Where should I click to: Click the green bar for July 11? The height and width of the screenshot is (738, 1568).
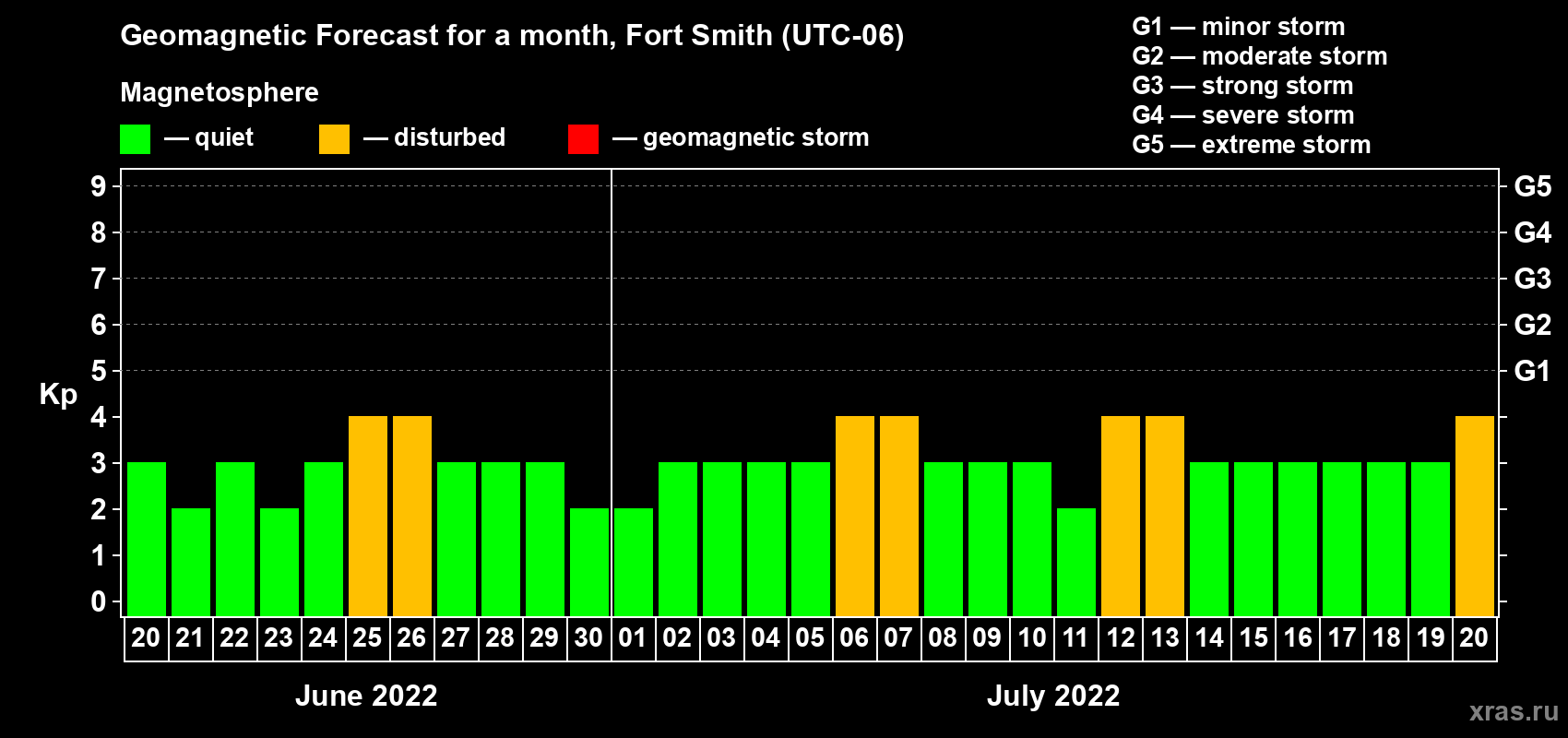pyautogui.click(x=1076, y=563)
